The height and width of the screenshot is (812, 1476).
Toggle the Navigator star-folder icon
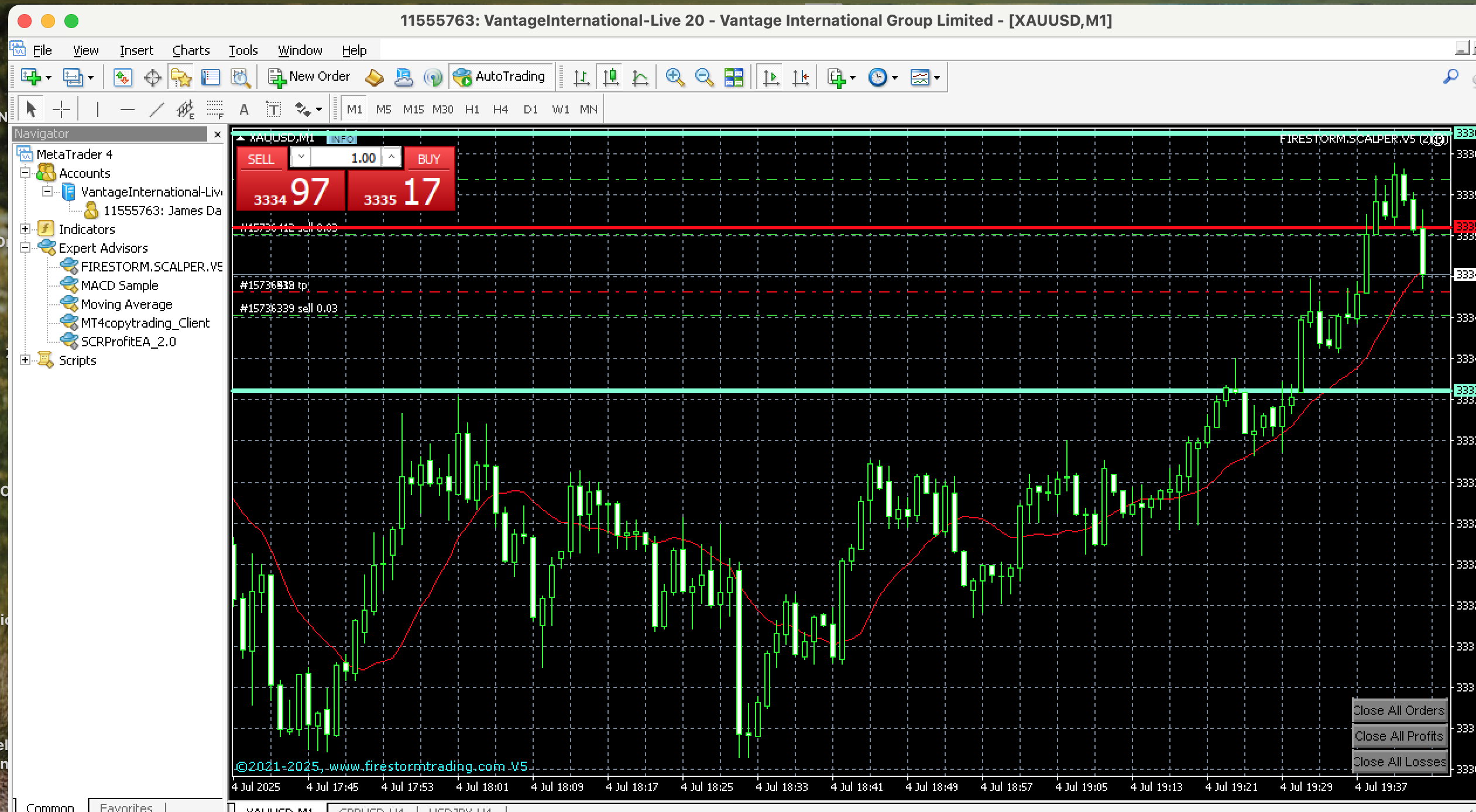(x=181, y=77)
